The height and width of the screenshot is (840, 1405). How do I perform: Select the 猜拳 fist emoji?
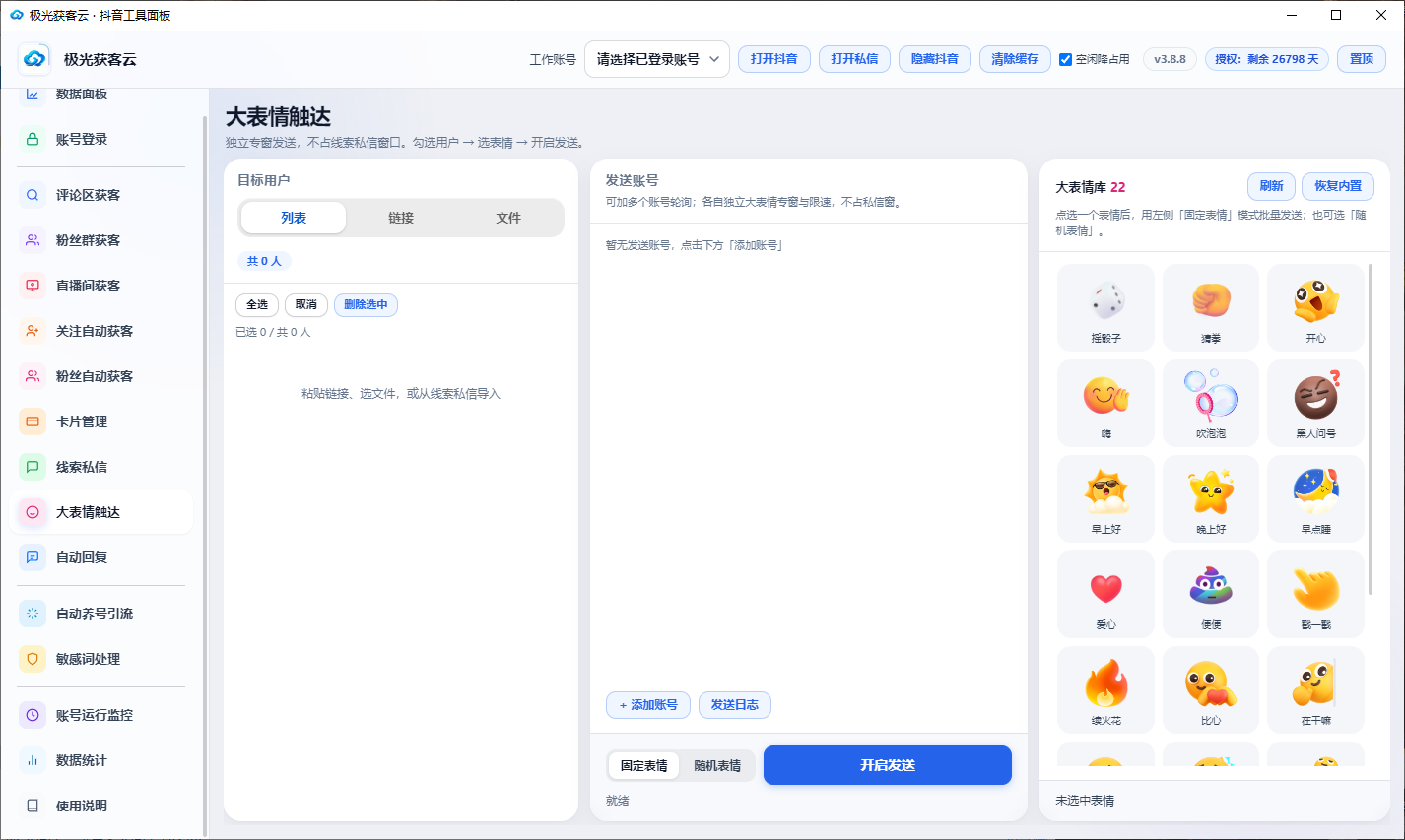pos(1211,307)
